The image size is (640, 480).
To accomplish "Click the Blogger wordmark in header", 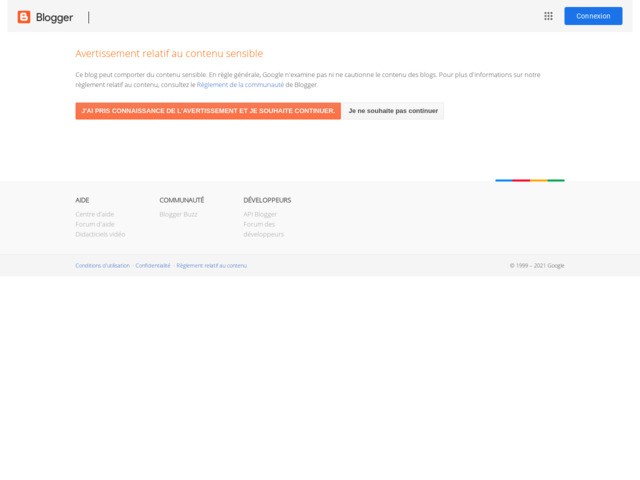I will point(54,17).
